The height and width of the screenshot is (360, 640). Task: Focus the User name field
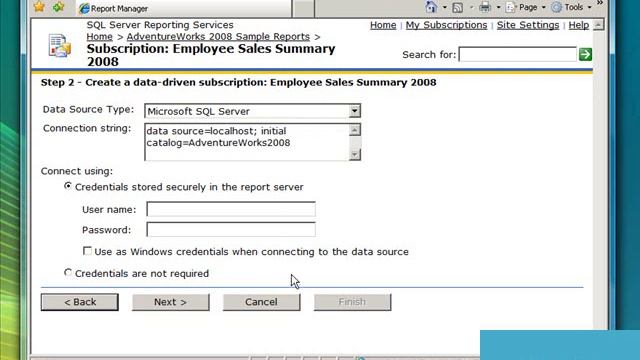coord(231,209)
